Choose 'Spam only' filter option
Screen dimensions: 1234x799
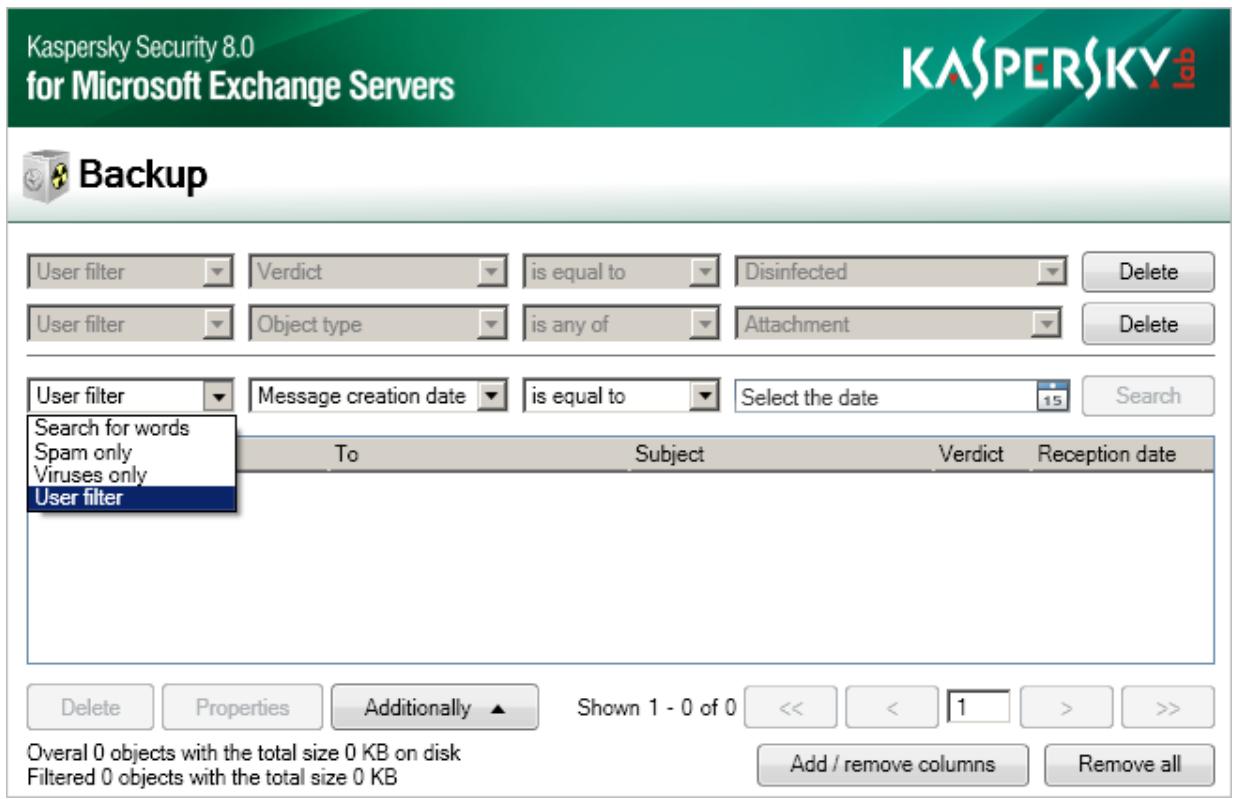pyautogui.click(x=131, y=452)
